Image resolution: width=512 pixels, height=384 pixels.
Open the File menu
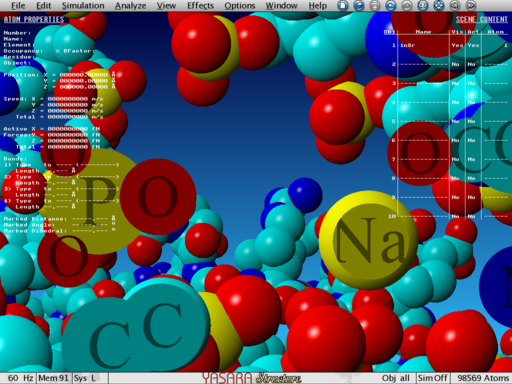pos(18,6)
